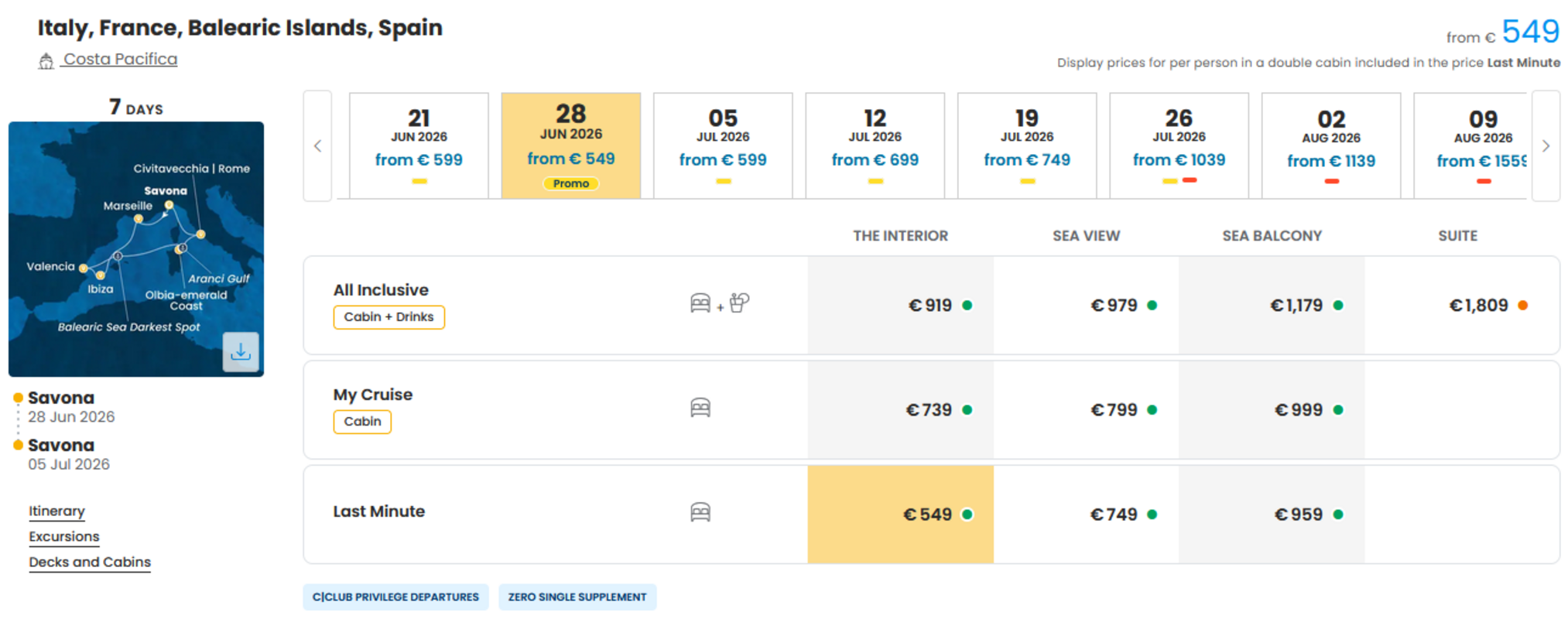This screenshot has width=1568, height=619.
Task: Show later departure dates with right arrow
Action: [x=1546, y=145]
